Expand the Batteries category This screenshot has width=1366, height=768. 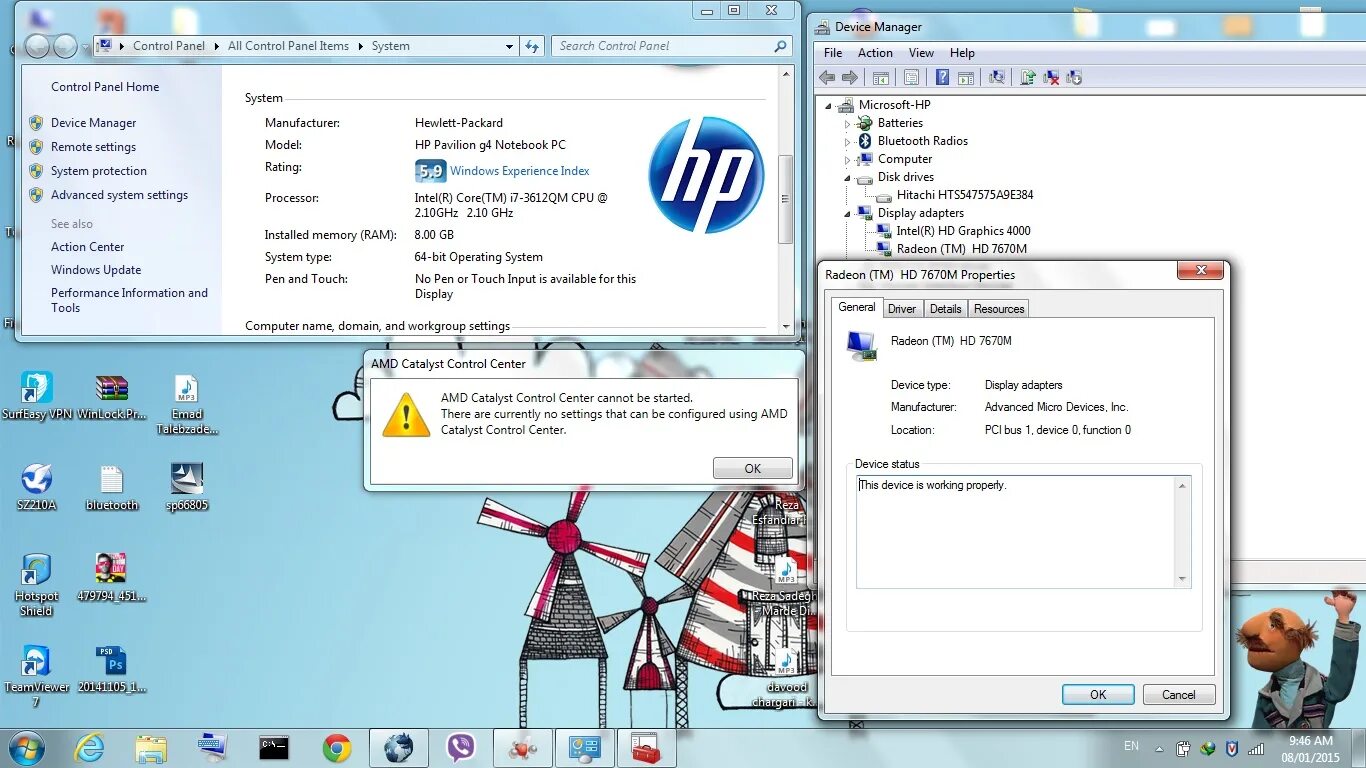(x=847, y=122)
